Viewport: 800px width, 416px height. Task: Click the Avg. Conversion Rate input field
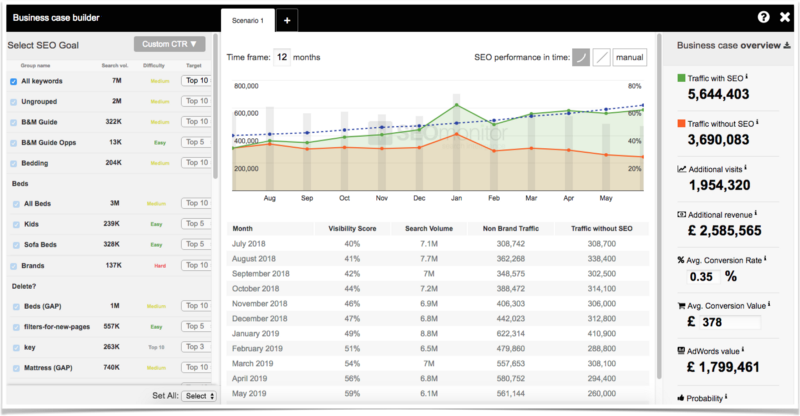pos(702,277)
